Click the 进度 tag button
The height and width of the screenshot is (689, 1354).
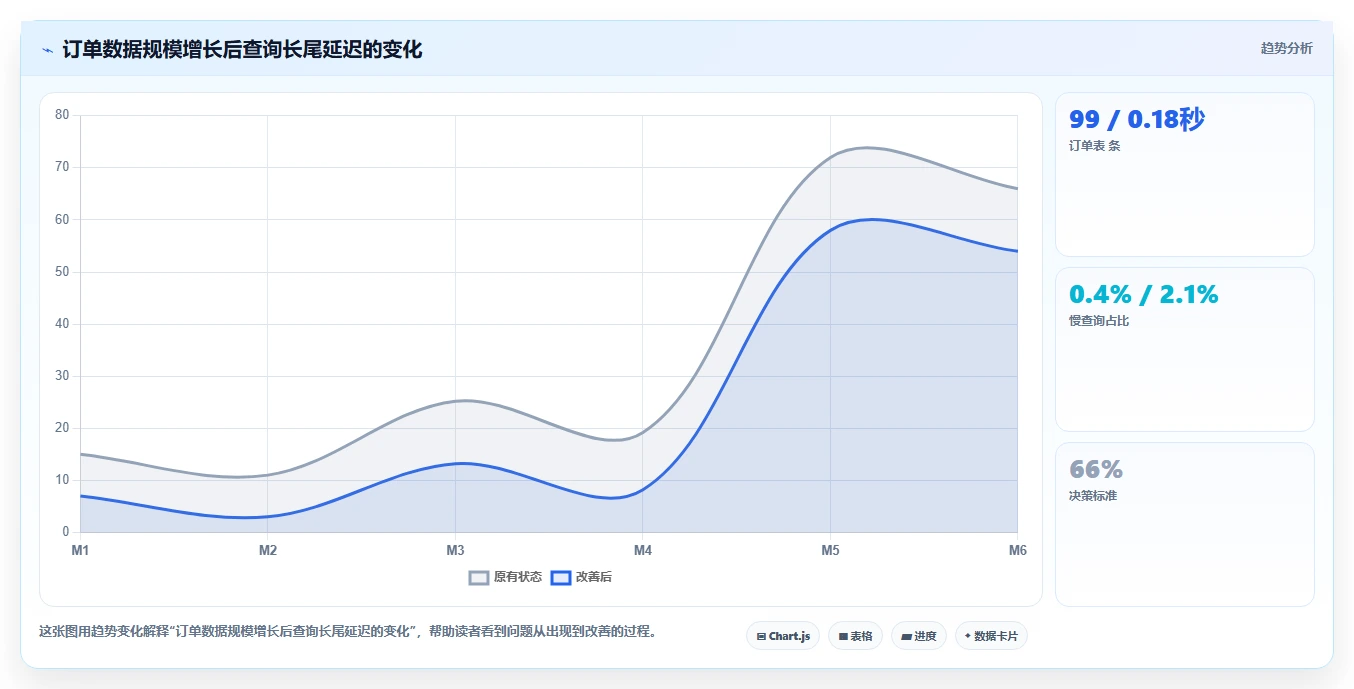pyautogui.click(x=919, y=636)
